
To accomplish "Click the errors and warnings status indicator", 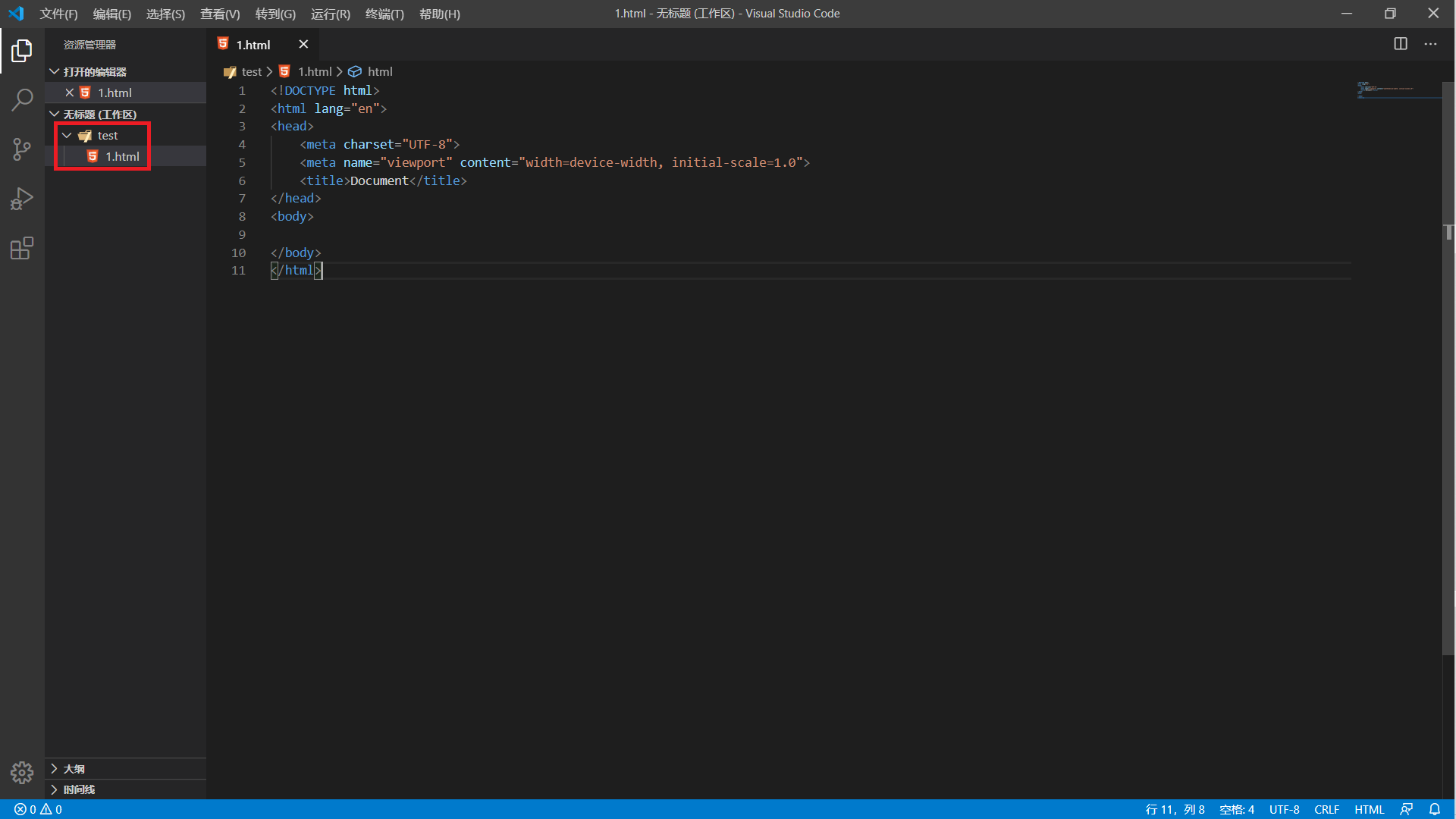I will [x=36, y=809].
